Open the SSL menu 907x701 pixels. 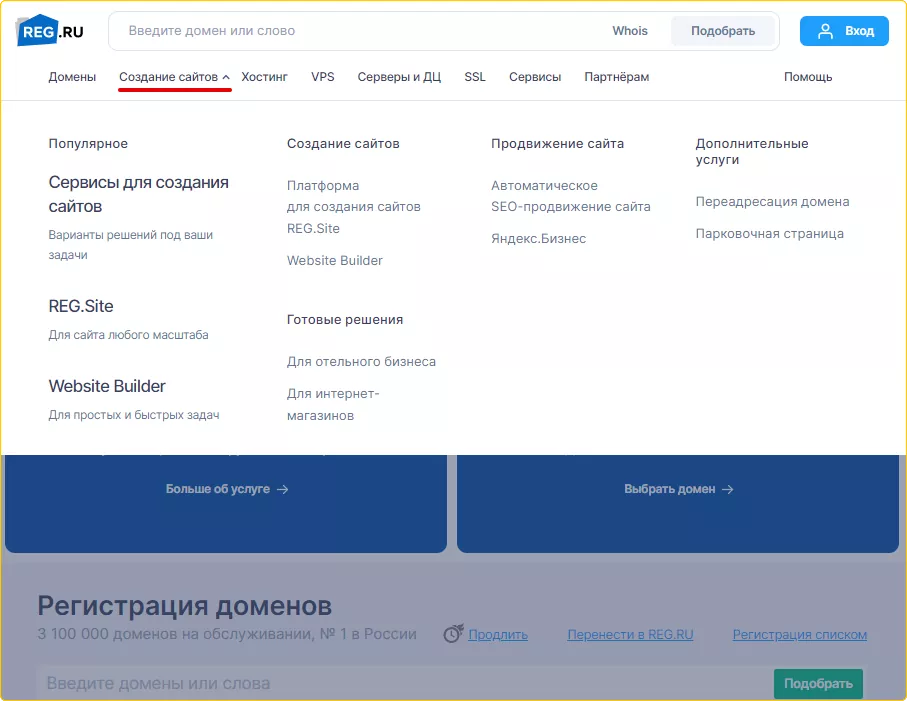tap(474, 77)
